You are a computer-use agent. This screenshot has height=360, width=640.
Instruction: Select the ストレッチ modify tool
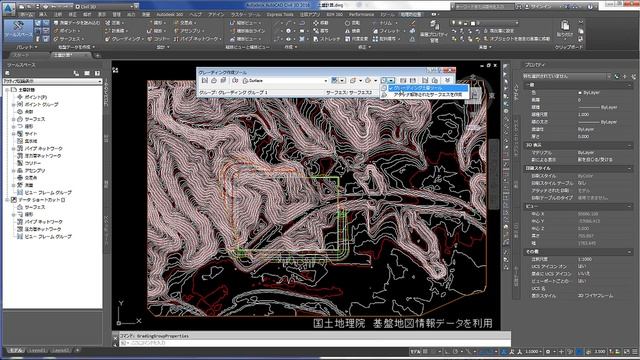pyautogui.click(x=326, y=39)
